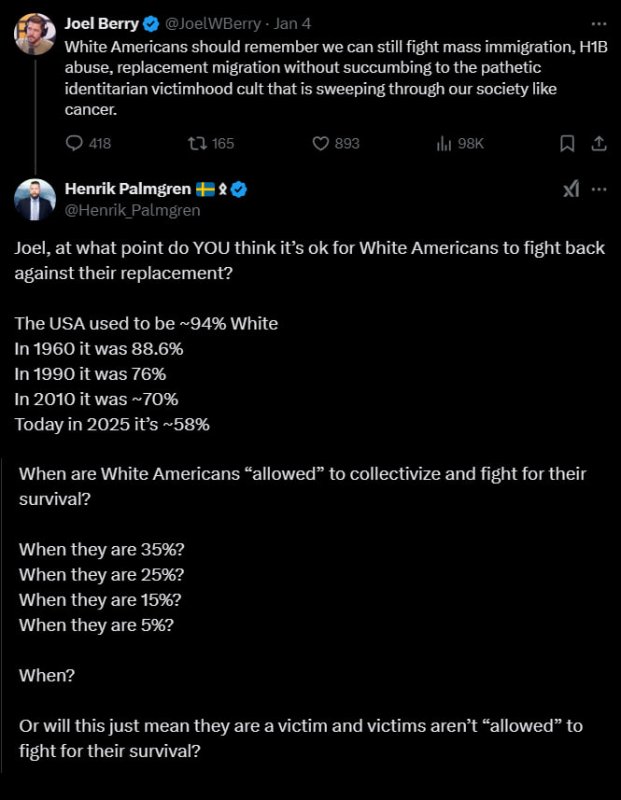Open Henrik Palmgren display name
The width and height of the screenshot is (621, 800).
(x=128, y=189)
